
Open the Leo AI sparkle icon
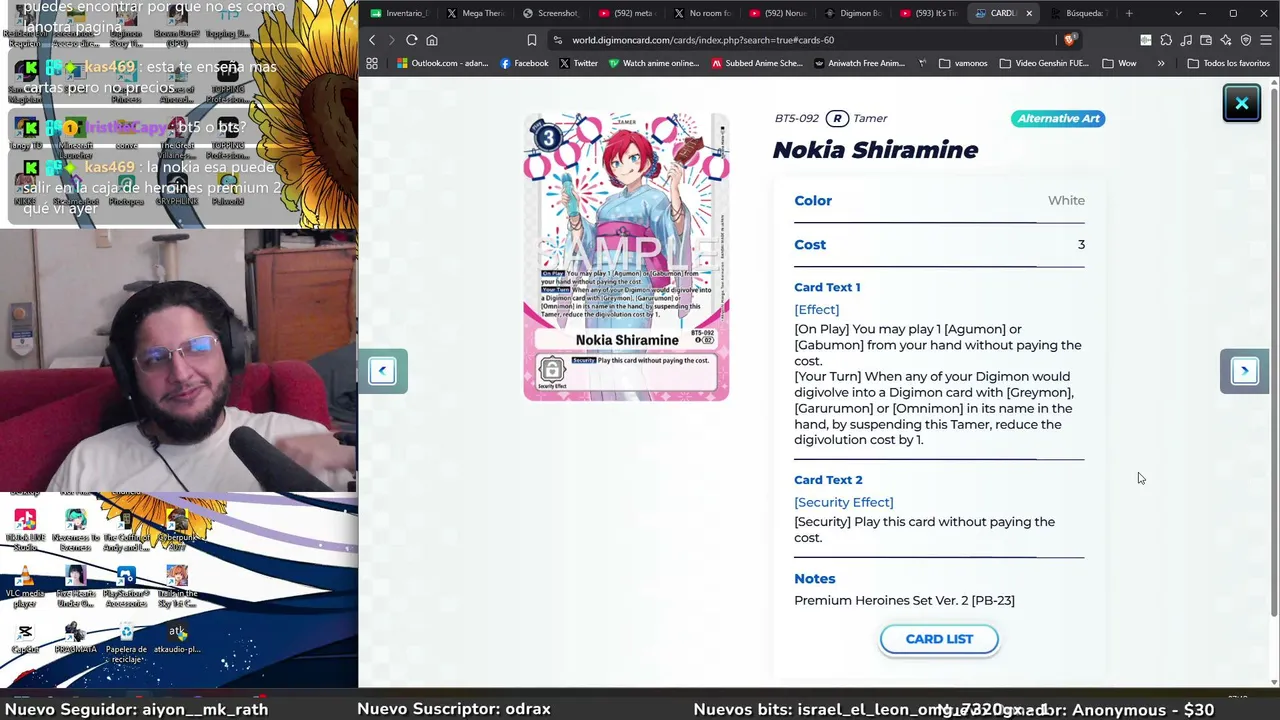pyautogui.click(x=1226, y=40)
